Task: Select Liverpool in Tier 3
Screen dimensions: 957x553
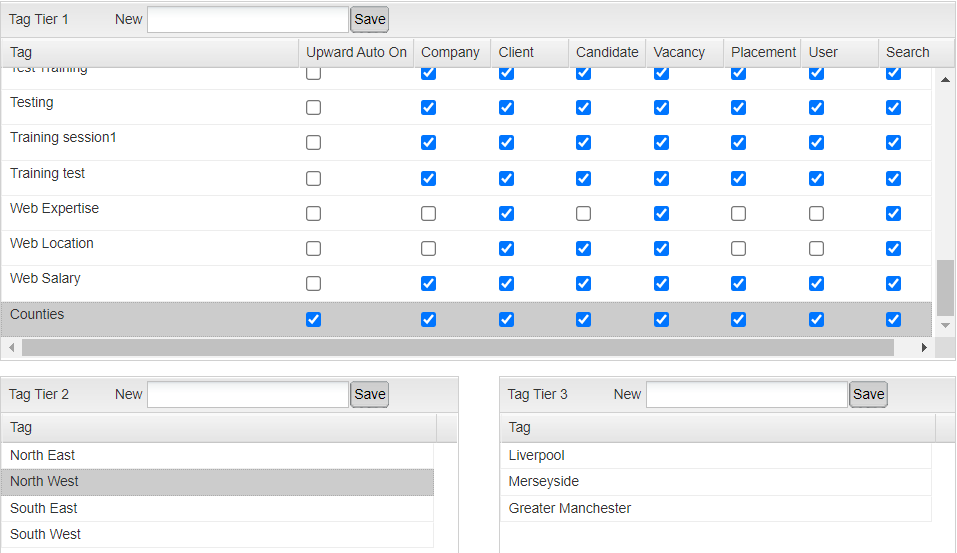Action: (x=716, y=455)
